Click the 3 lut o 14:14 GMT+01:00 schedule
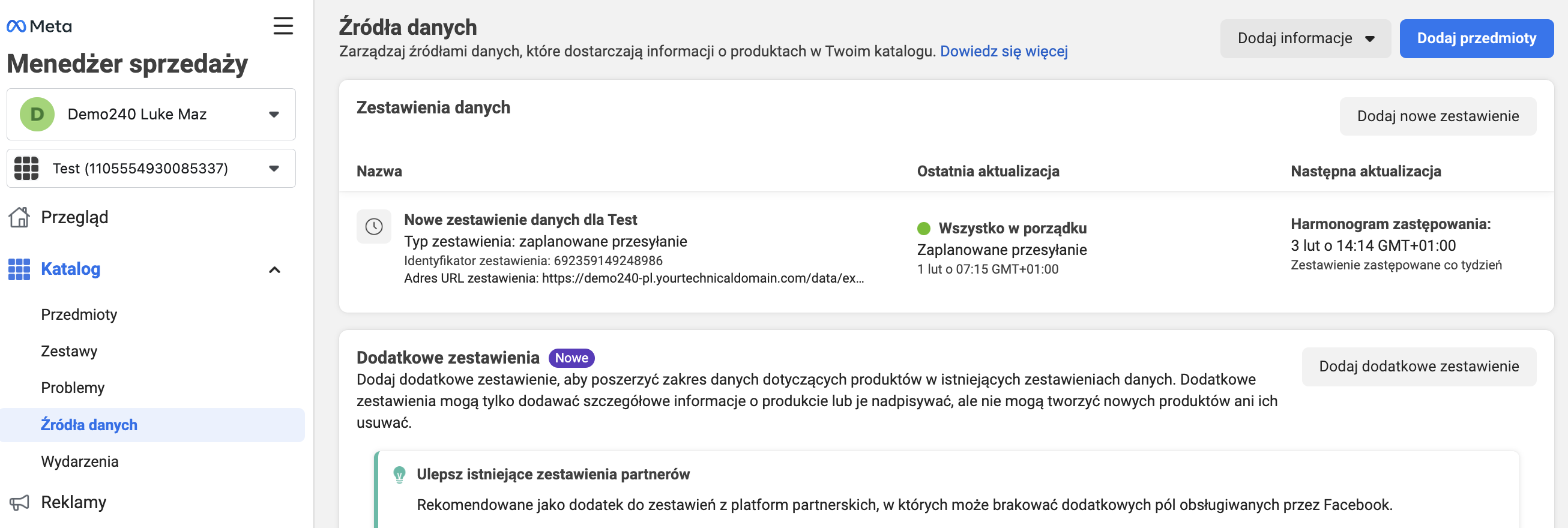This screenshot has width=1568, height=528. tap(1373, 246)
